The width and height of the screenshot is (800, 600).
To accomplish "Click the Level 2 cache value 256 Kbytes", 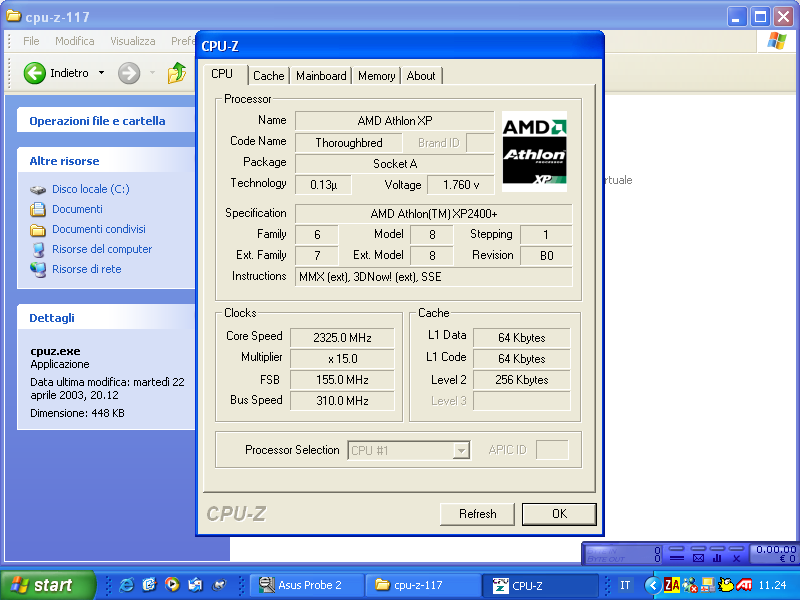I will tap(521, 380).
